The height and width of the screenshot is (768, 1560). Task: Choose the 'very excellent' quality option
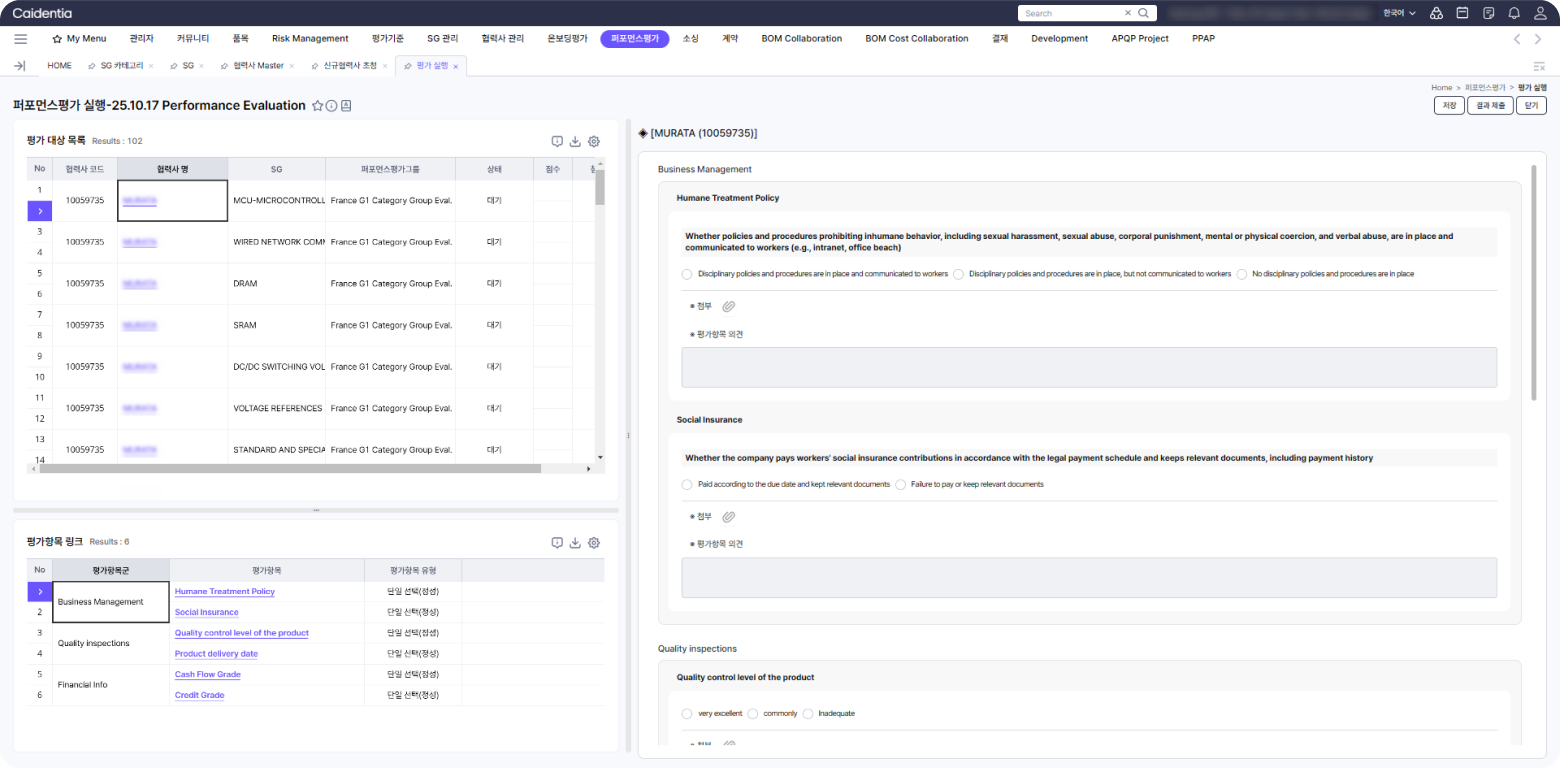[687, 713]
